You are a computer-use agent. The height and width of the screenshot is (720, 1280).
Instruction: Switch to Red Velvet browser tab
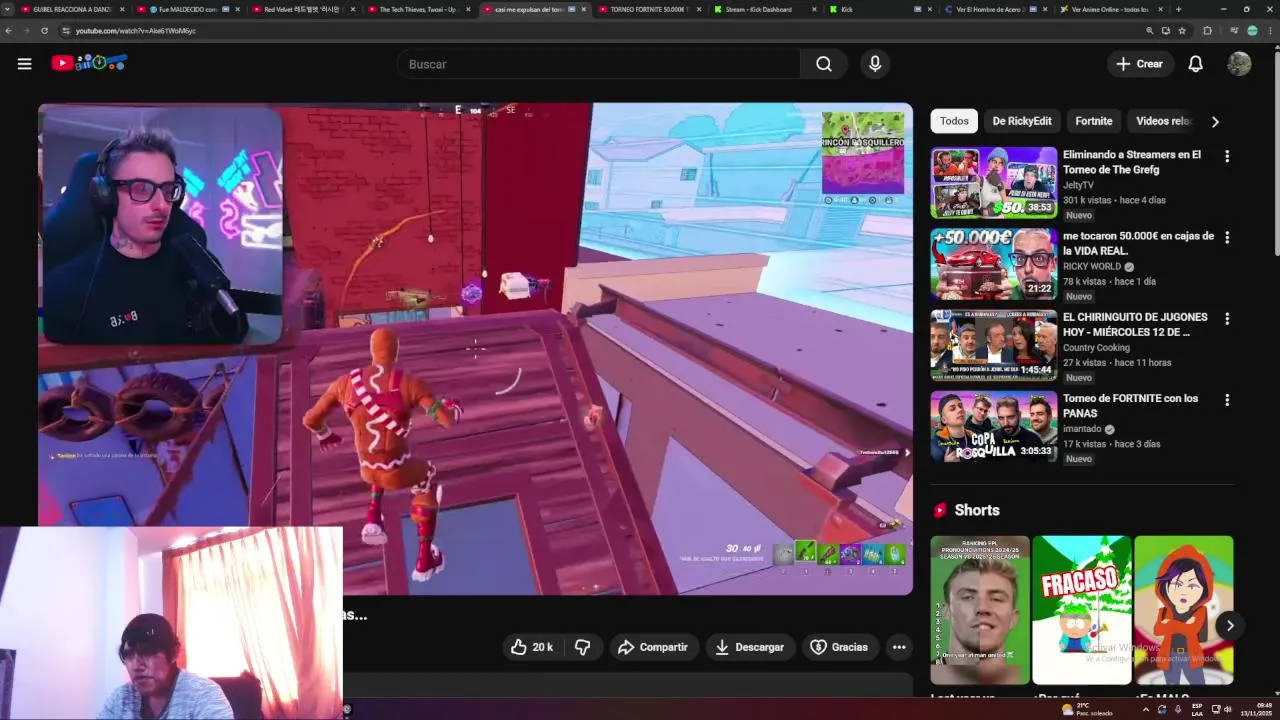pyautogui.click(x=304, y=9)
